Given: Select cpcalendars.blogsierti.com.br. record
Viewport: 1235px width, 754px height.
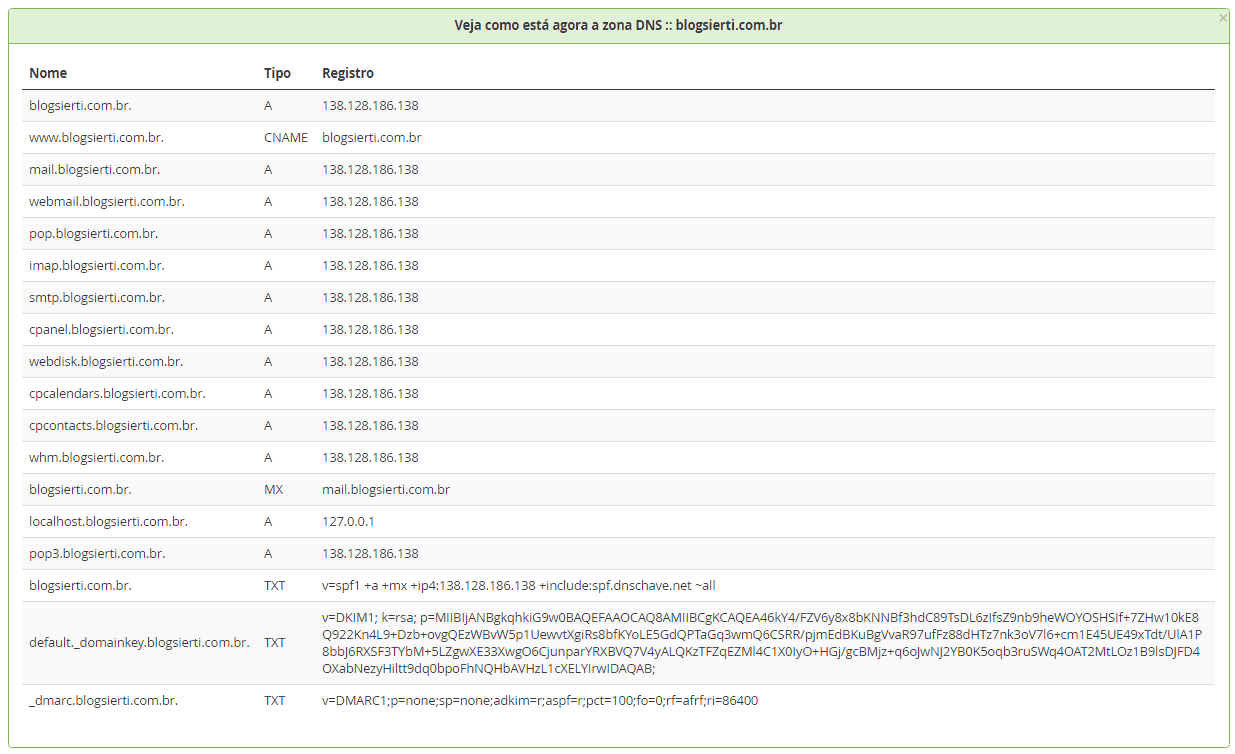Looking at the screenshot, I should tap(117, 393).
